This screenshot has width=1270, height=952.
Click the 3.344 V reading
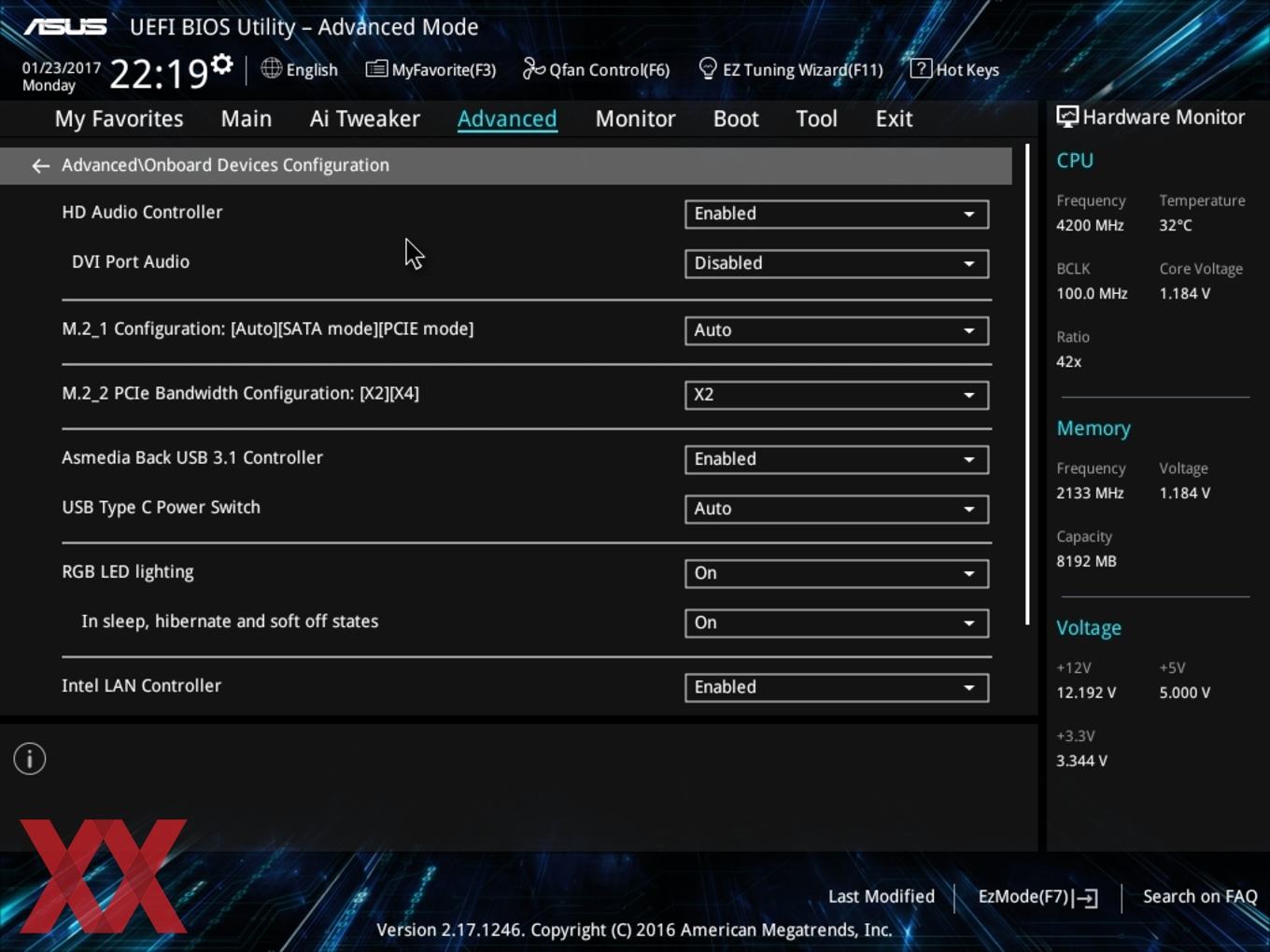point(1081,761)
